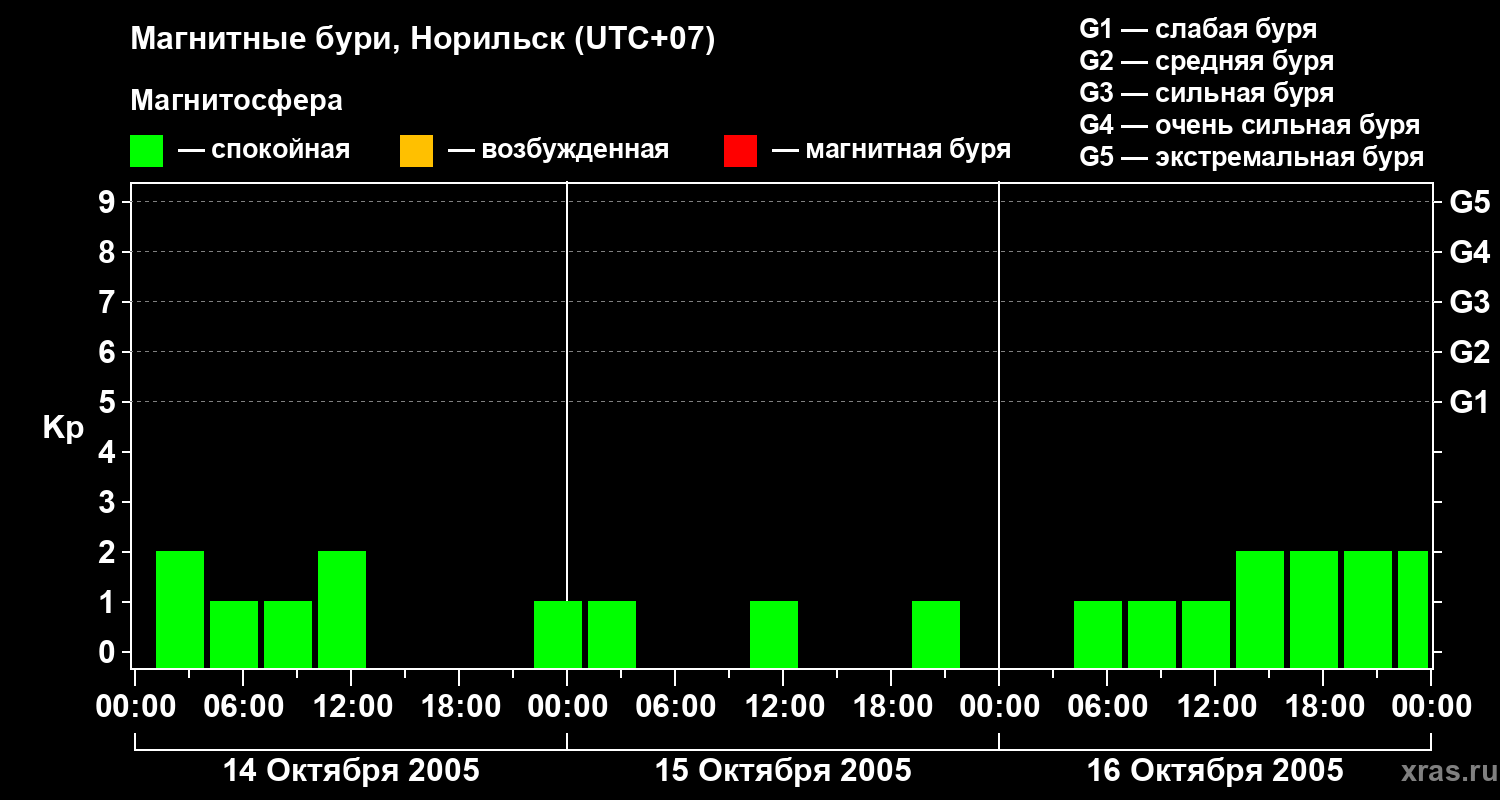Select the Kp 1 bar just after 00:00, 15 Октября

(x=612, y=634)
